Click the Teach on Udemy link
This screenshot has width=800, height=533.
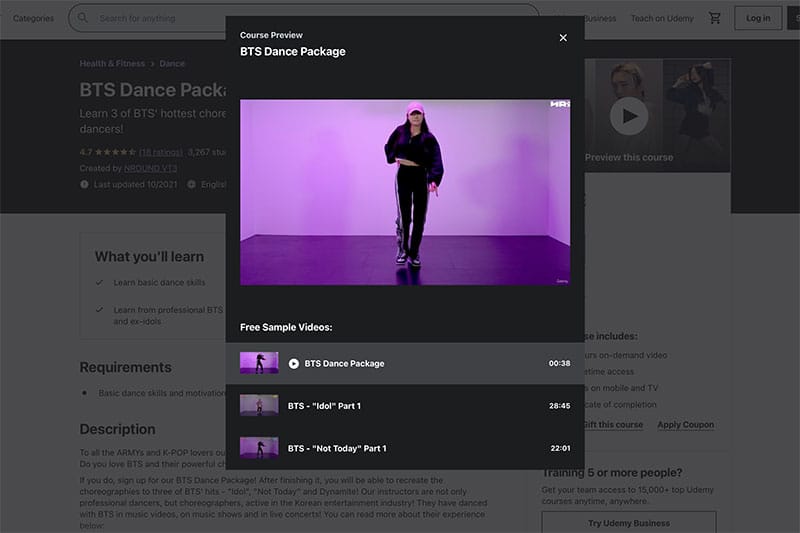pos(661,18)
